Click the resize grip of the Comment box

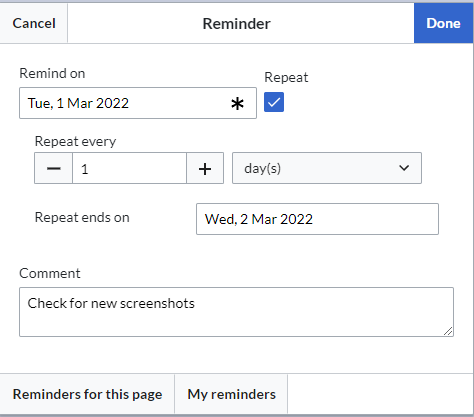[448, 331]
